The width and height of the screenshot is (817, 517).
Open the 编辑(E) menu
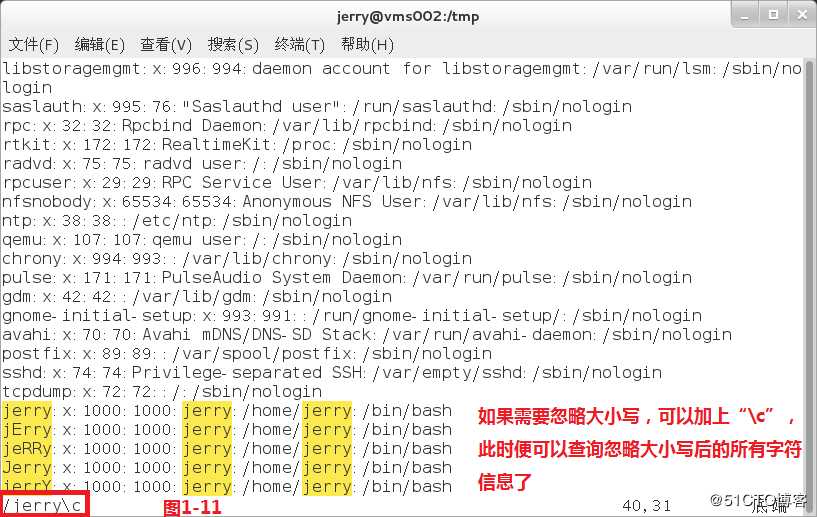pos(100,45)
